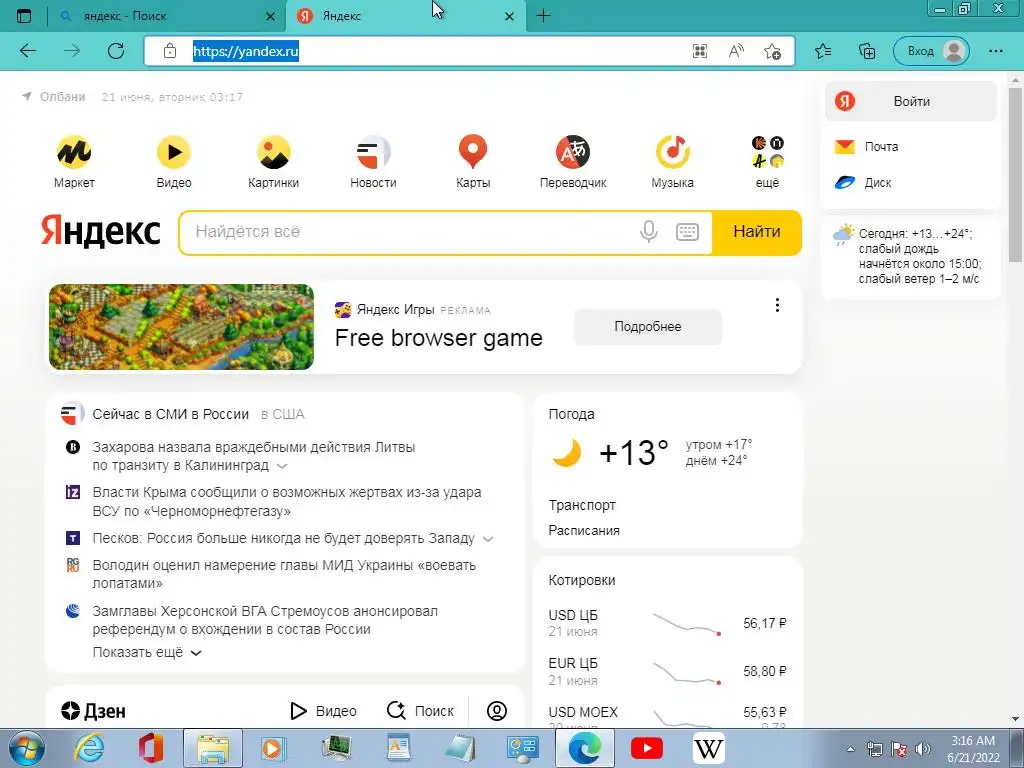Open the Маркет service icon
Screen dimensions: 1024x768
pyautogui.click(x=74, y=161)
